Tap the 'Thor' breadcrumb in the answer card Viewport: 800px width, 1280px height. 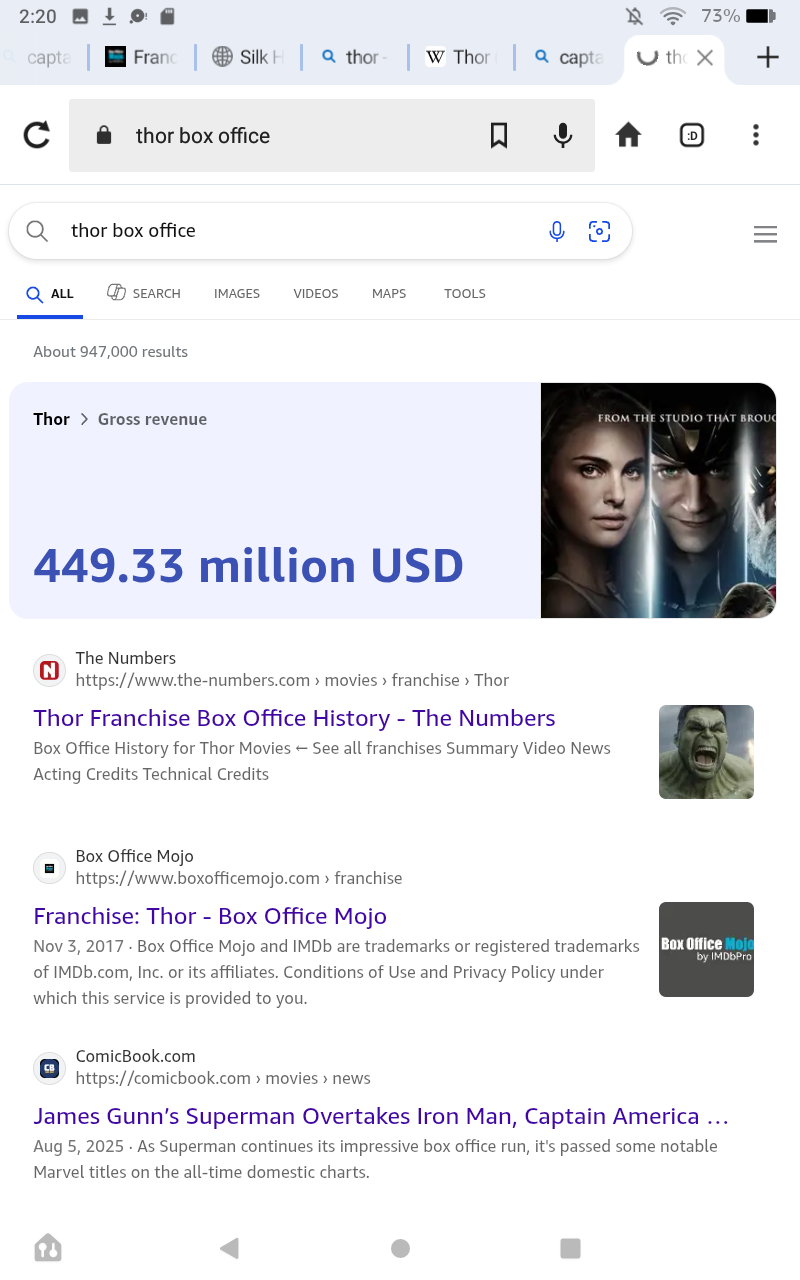click(x=52, y=419)
